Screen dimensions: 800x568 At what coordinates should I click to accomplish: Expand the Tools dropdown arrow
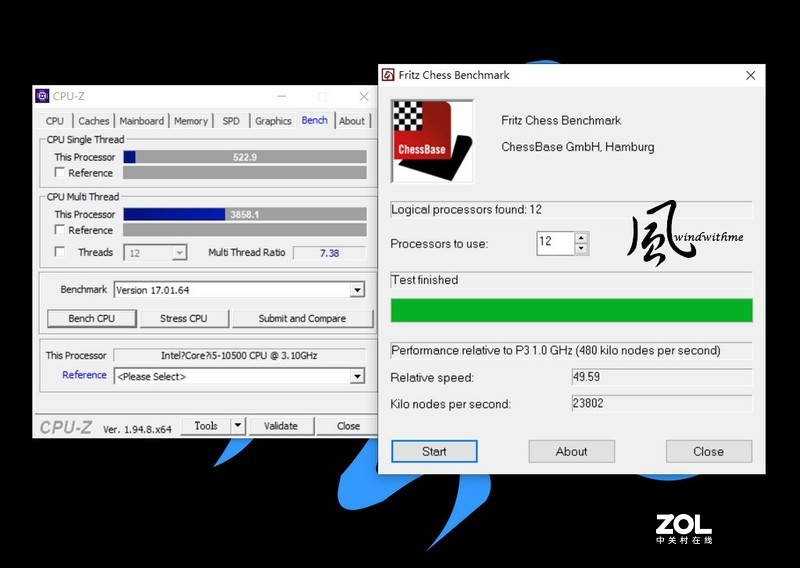pyautogui.click(x=238, y=426)
